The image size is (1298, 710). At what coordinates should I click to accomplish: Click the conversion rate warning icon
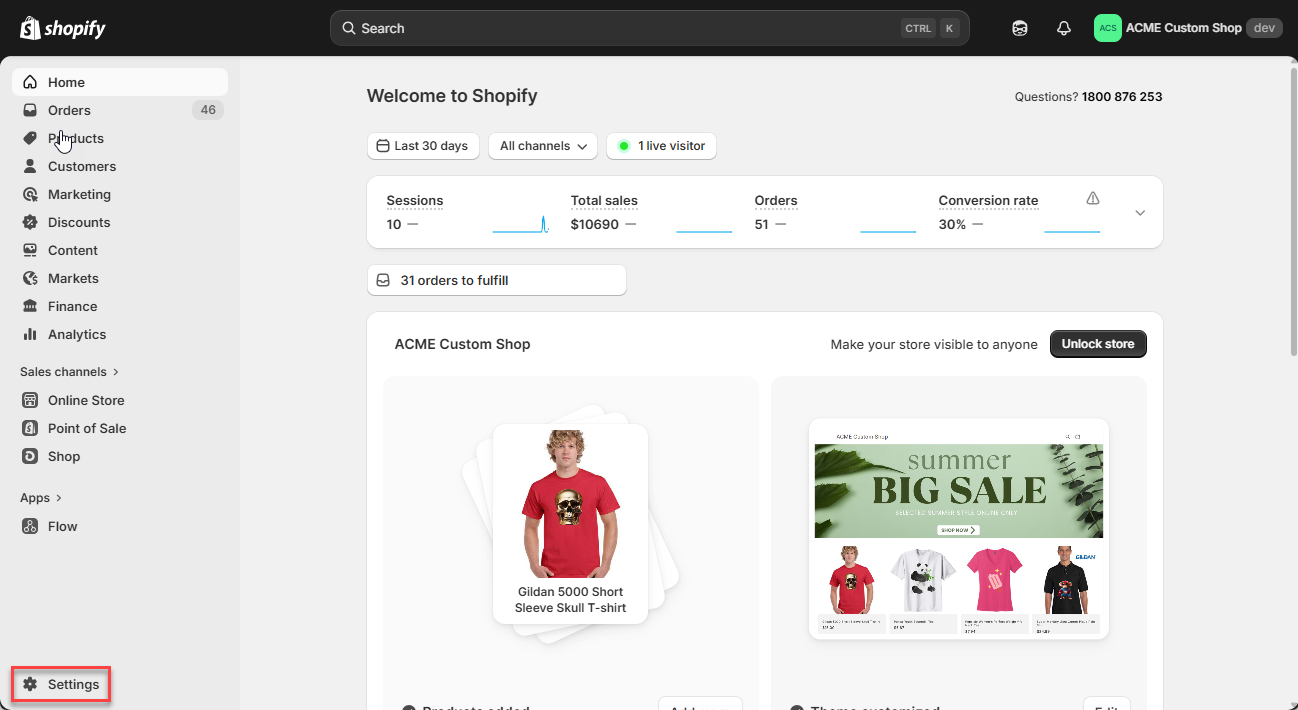pos(1093,198)
